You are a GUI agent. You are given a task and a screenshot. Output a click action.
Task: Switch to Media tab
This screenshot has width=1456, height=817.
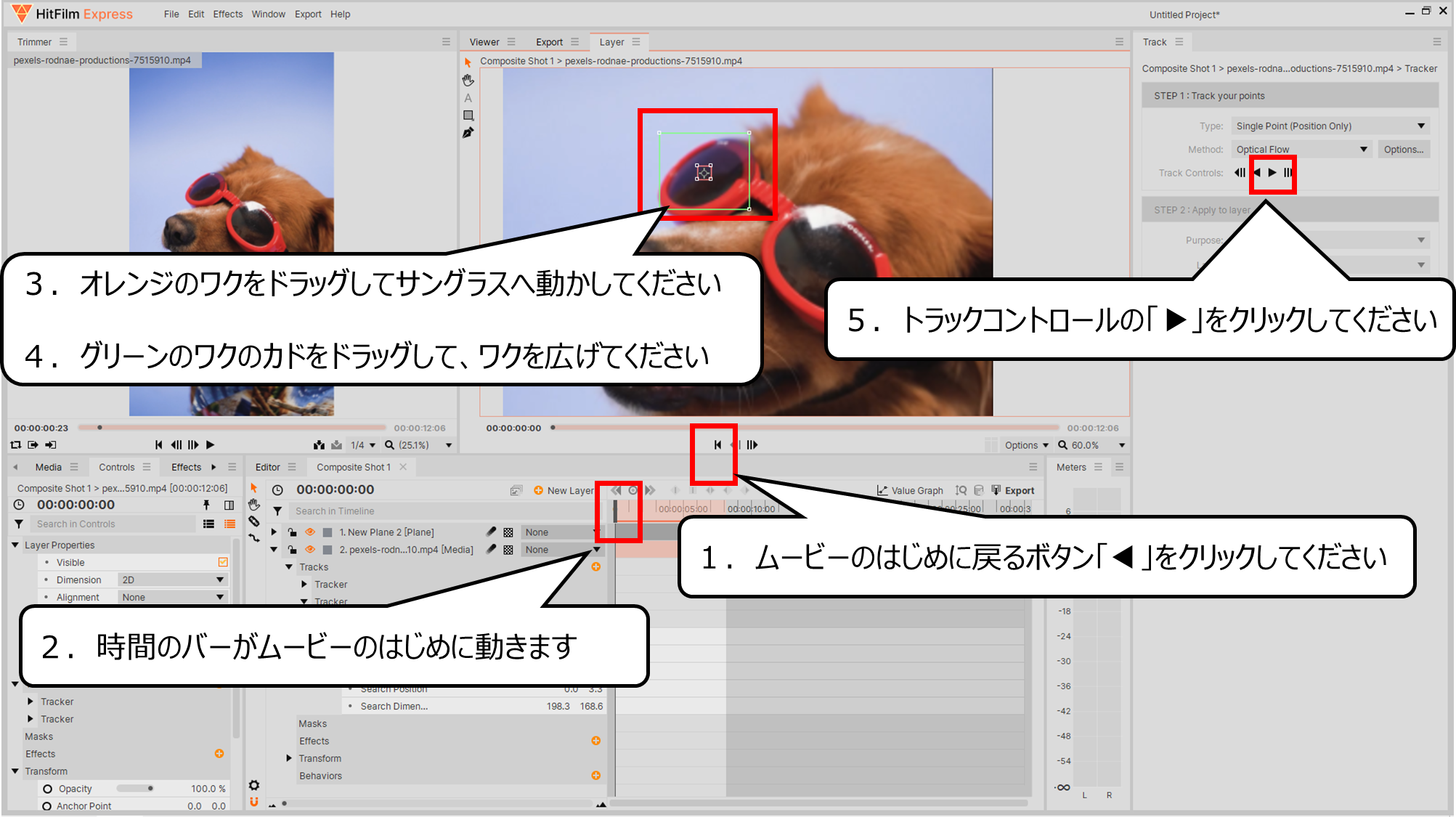[49, 467]
